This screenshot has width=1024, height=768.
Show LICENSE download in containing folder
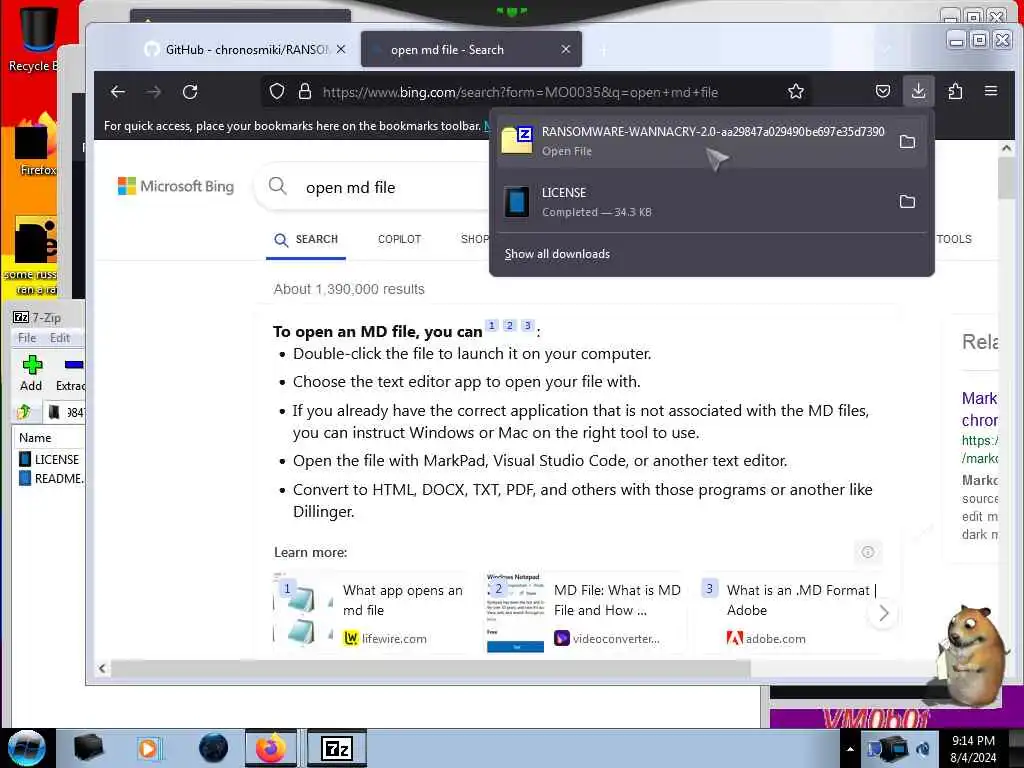(x=907, y=201)
